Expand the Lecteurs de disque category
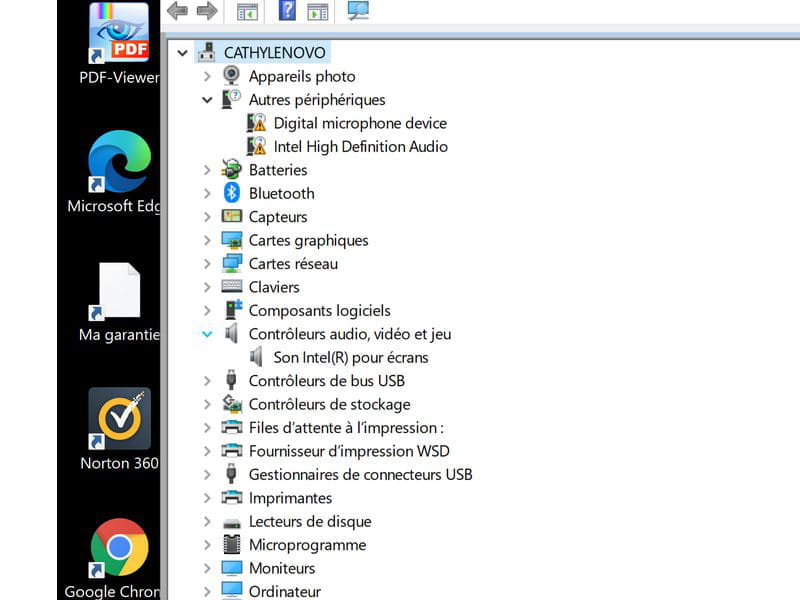Screen dimensions: 800x600 point(207,522)
